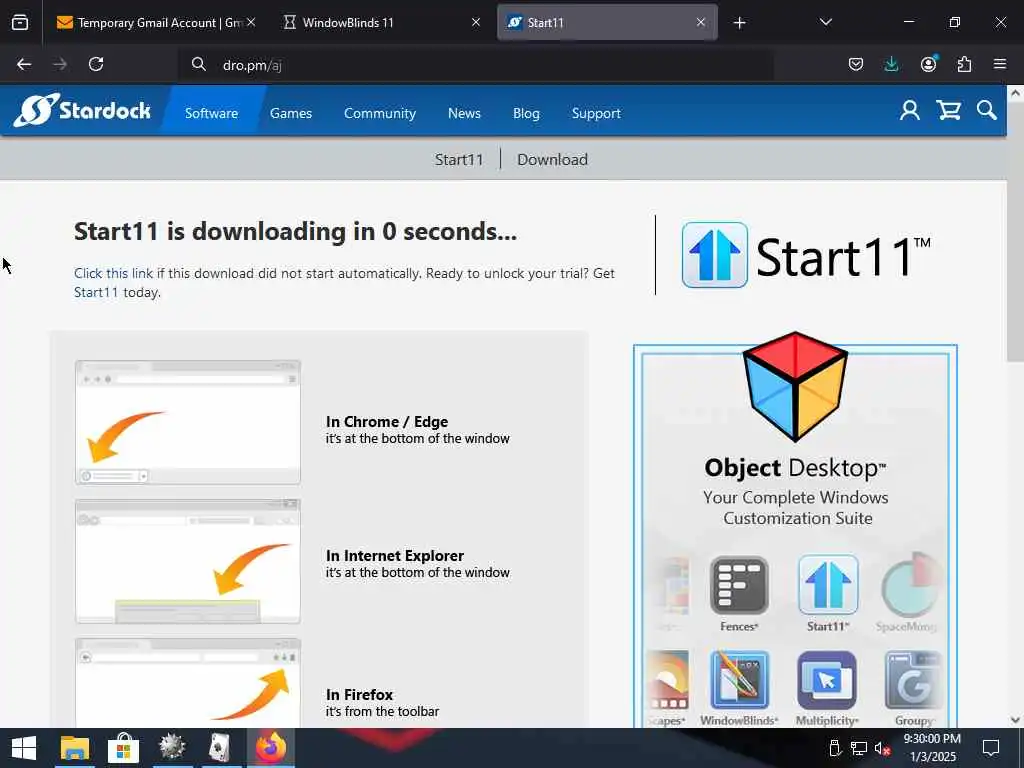Click the page vertical scrollbar thumb
1024x768 pixels.
pos(1016,231)
